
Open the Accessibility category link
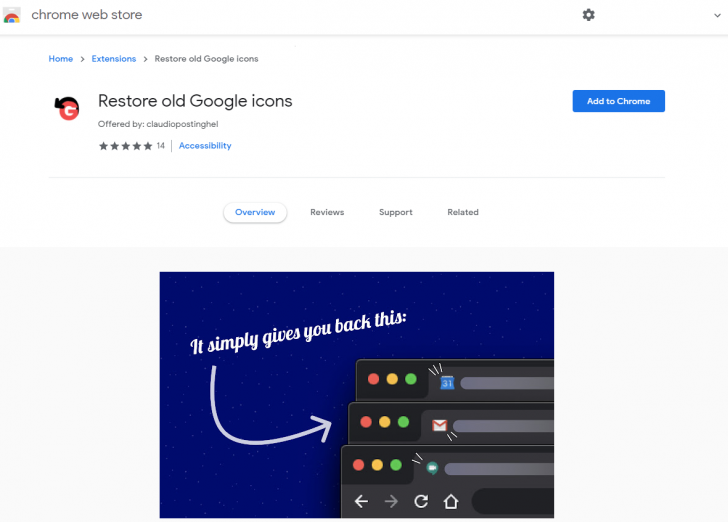[205, 146]
